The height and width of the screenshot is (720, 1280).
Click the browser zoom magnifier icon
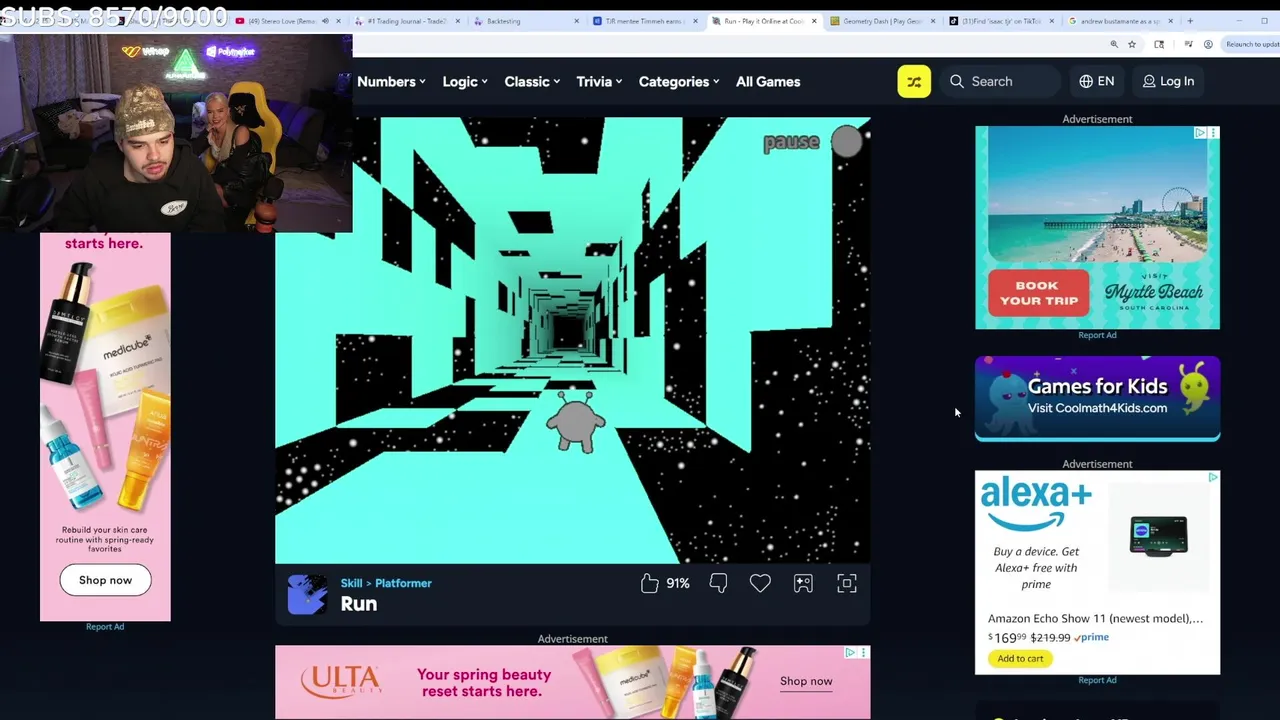1114,44
